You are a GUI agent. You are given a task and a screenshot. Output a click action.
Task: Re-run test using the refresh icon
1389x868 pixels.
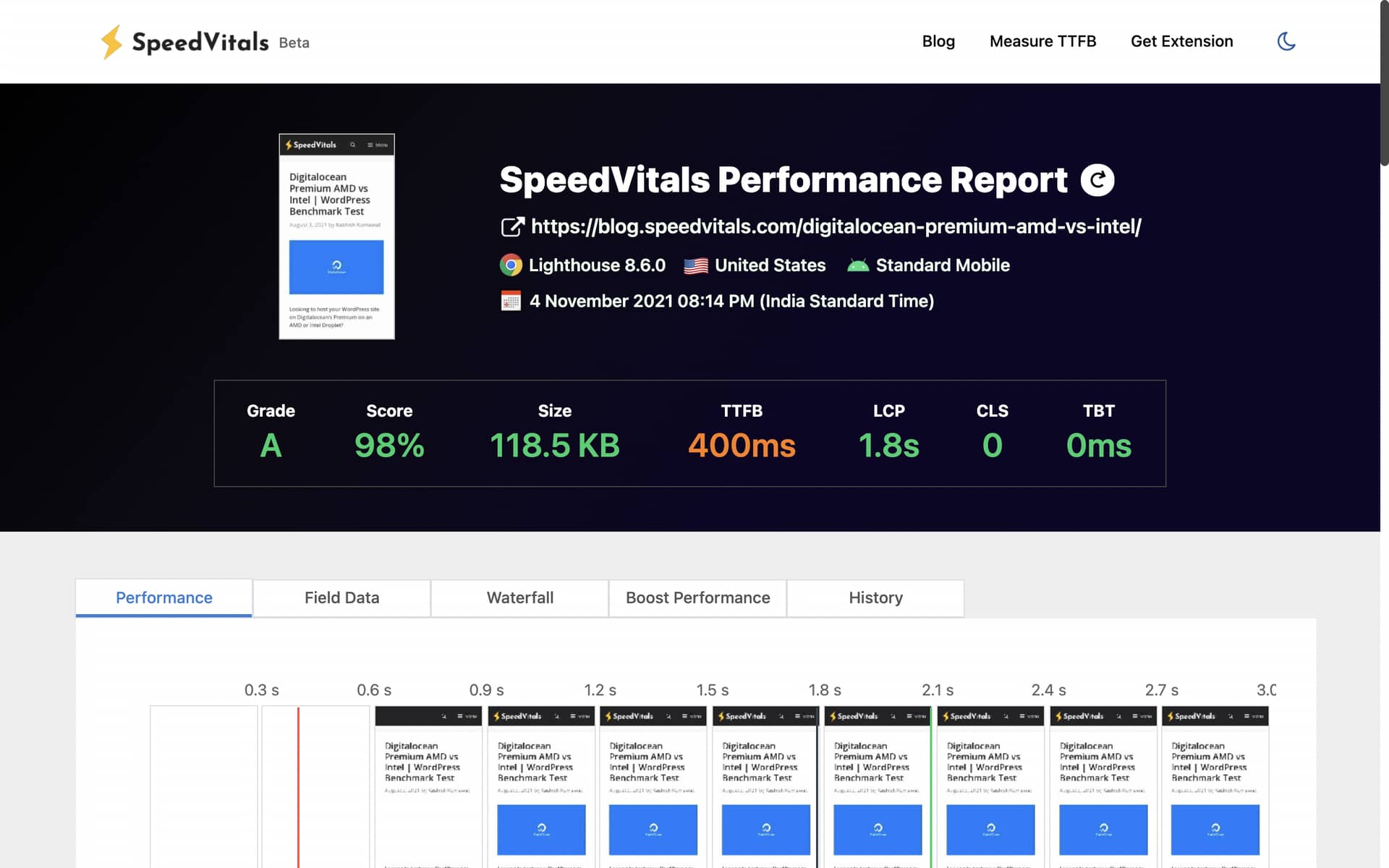[x=1097, y=180]
